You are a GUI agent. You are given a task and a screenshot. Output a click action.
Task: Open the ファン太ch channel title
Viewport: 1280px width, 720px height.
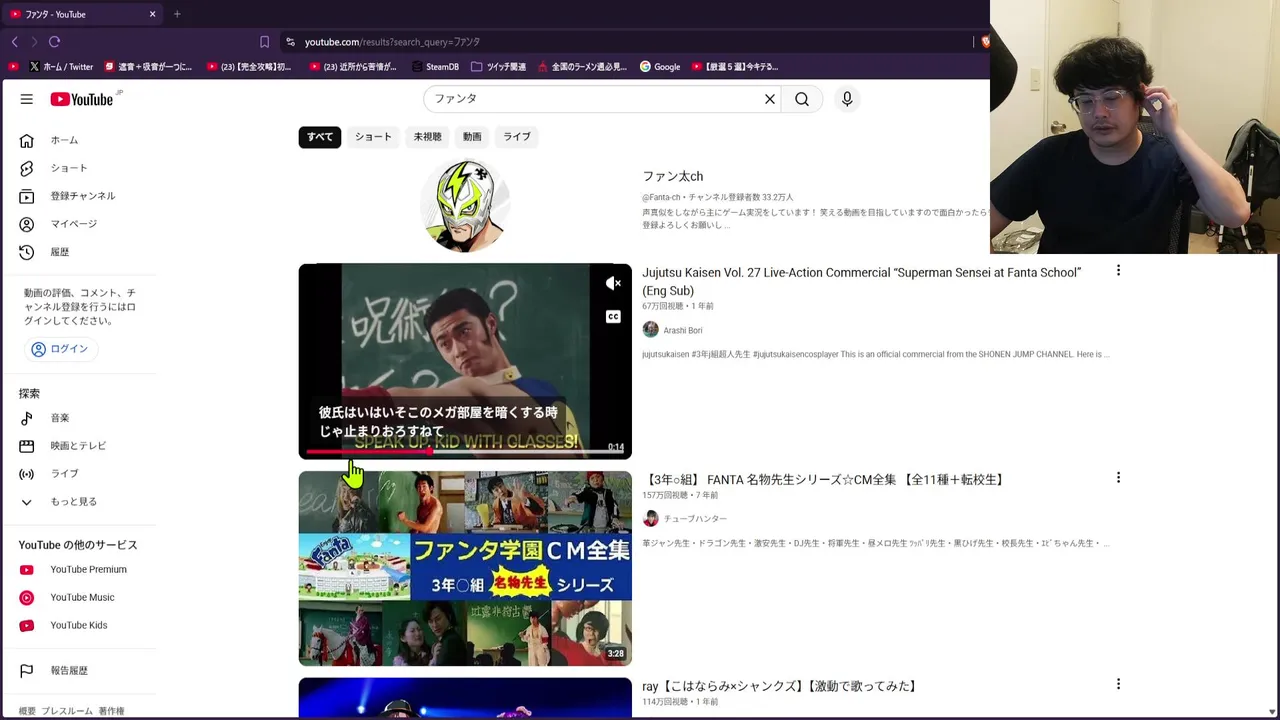tap(672, 176)
